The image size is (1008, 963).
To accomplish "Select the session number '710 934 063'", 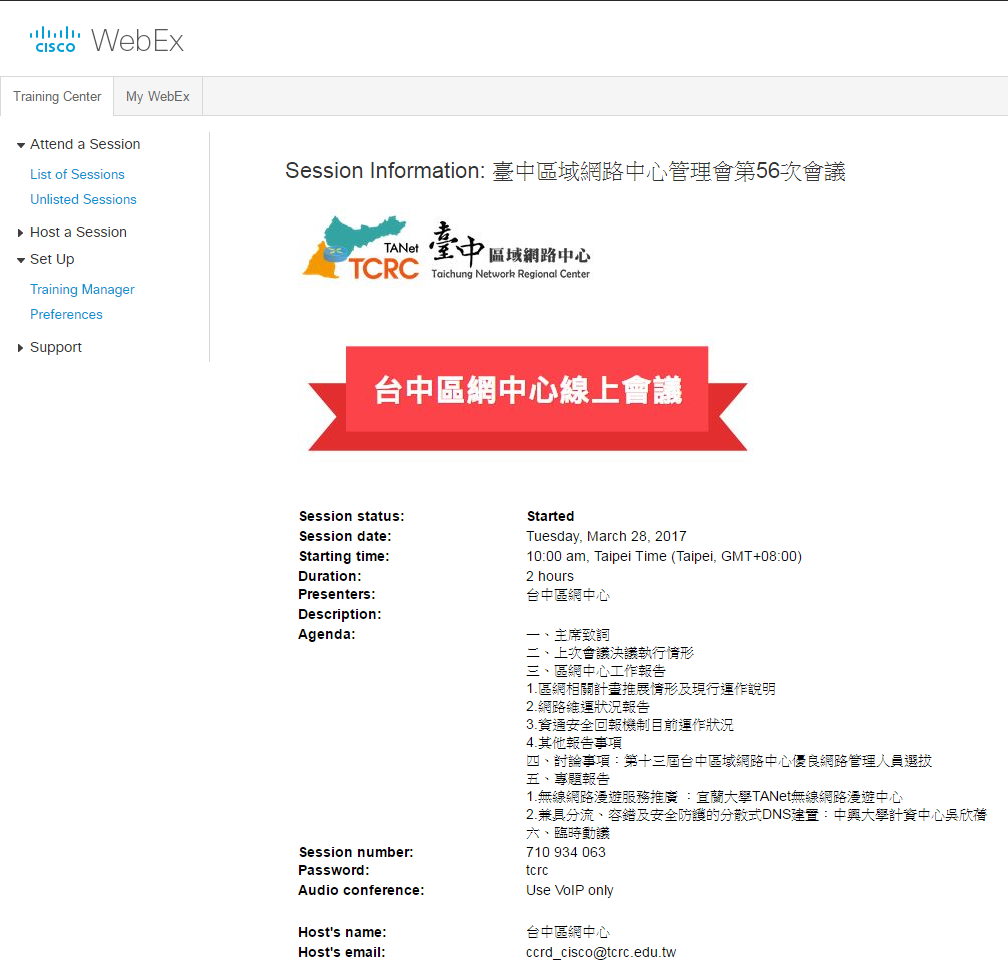I will [x=566, y=852].
